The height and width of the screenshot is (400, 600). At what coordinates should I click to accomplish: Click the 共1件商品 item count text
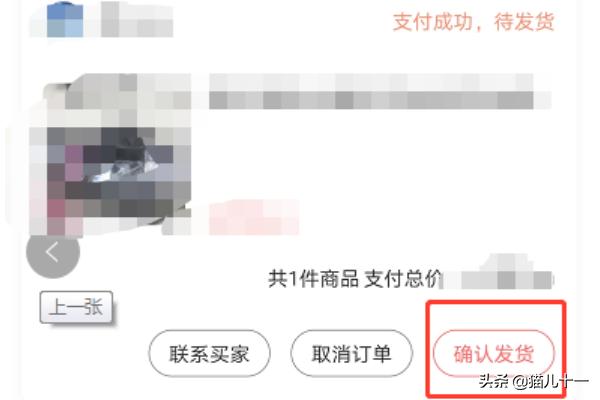[x=313, y=279]
